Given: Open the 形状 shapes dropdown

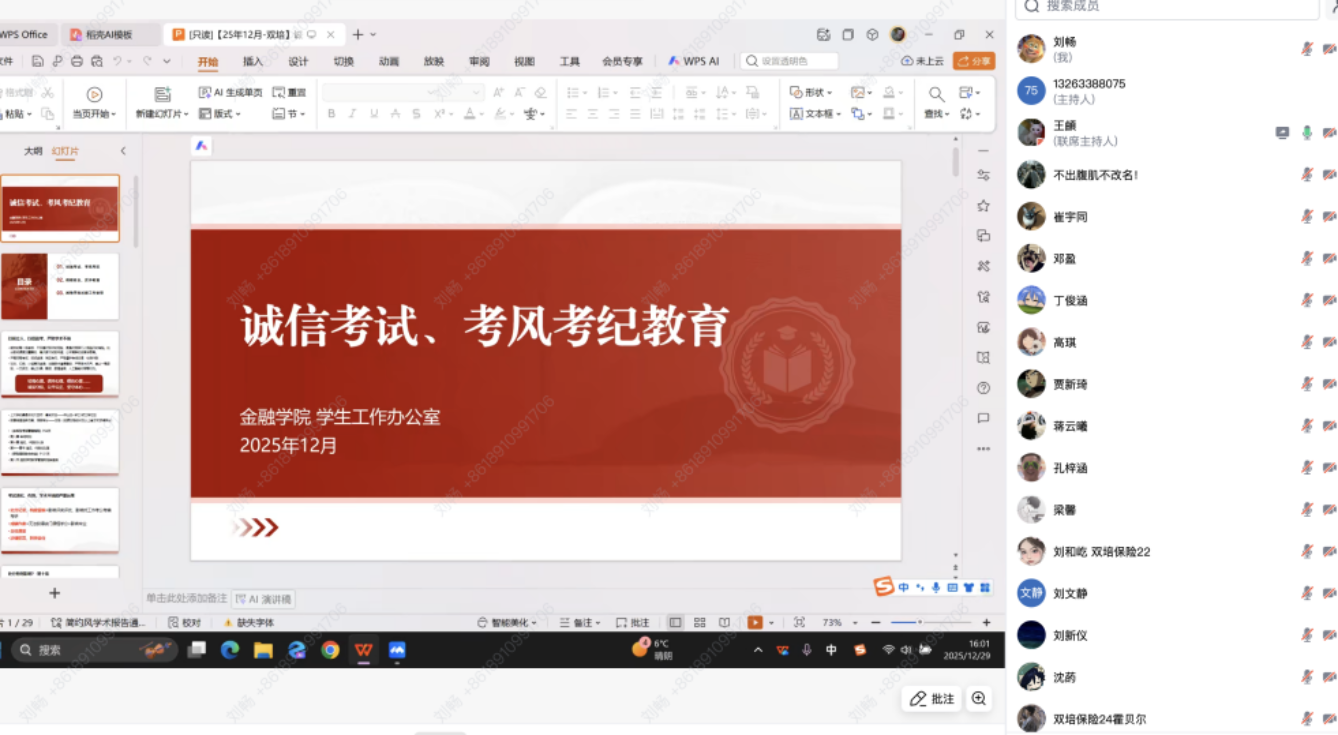Looking at the screenshot, I should tap(810, 92).
